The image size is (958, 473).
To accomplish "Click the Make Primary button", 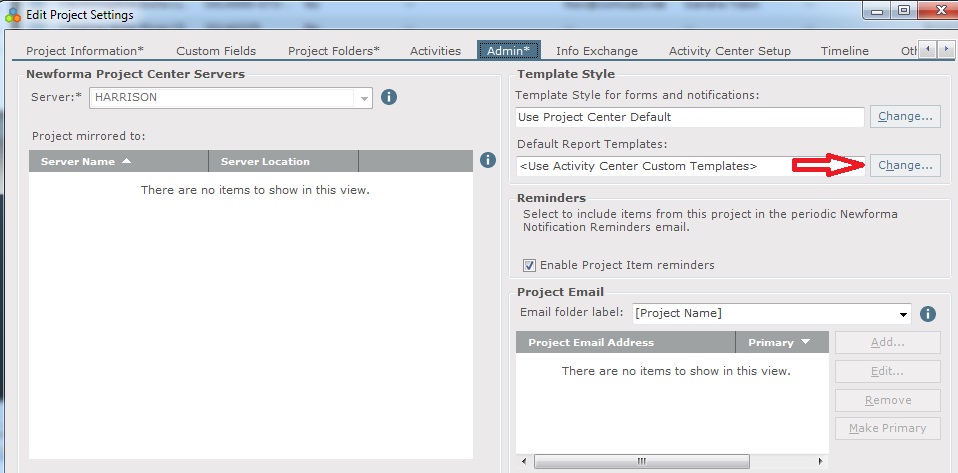I will tap(888, 428).
